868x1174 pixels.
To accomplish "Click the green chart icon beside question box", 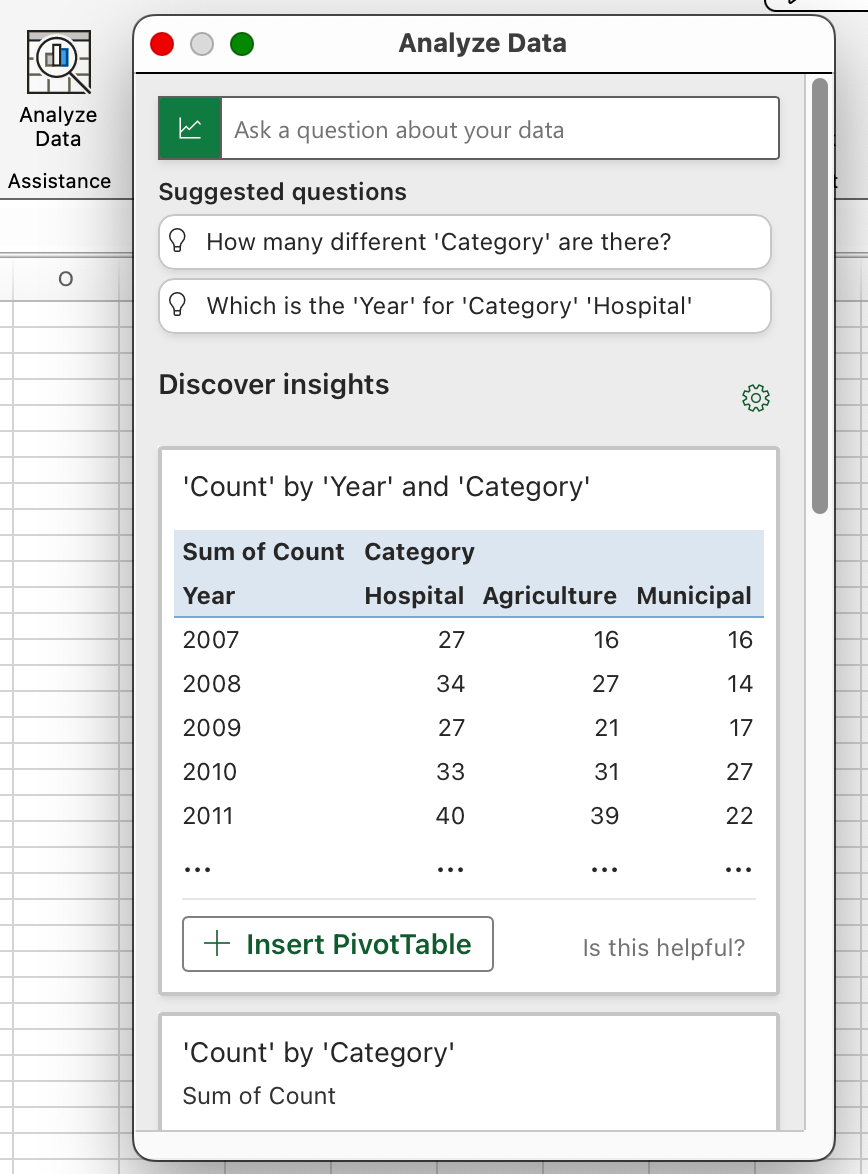I will coord(190,129).
